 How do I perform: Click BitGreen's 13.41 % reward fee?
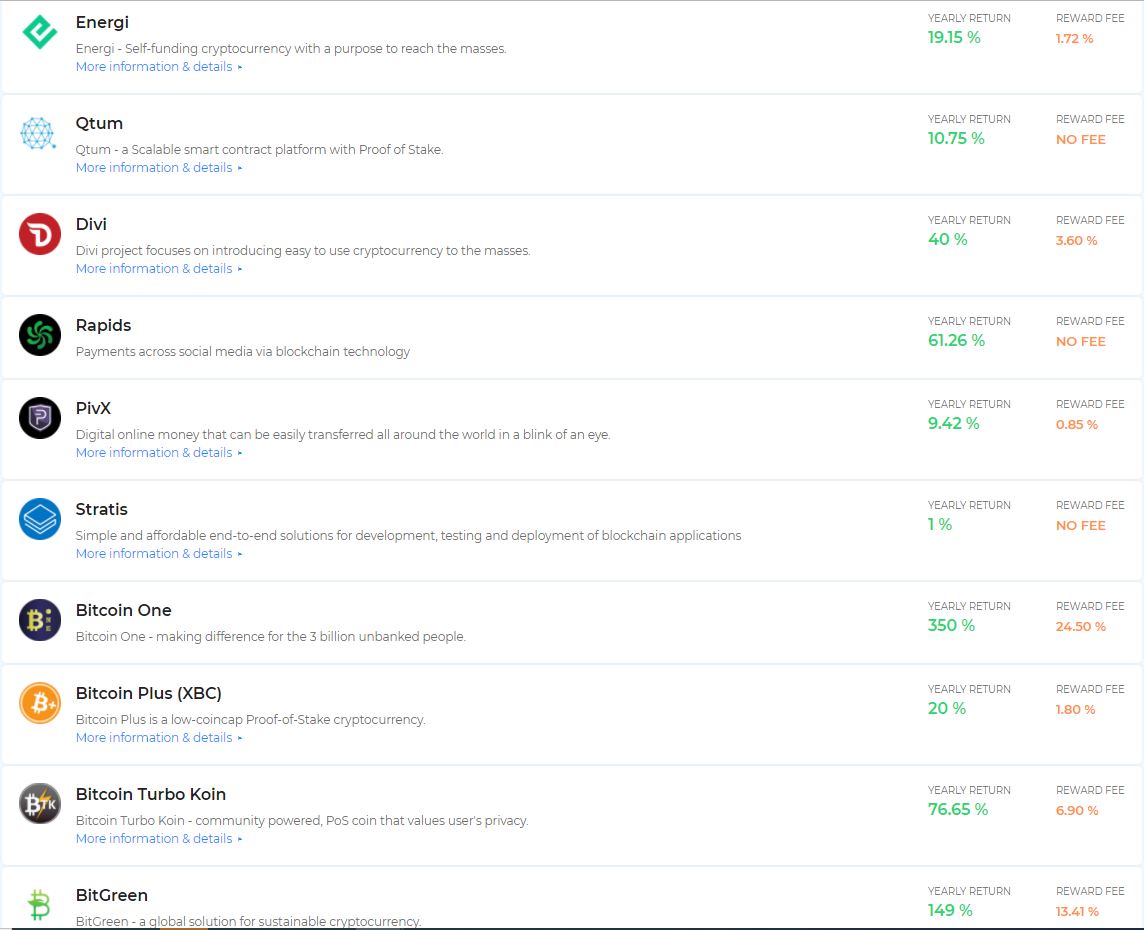coord(1077,912)
